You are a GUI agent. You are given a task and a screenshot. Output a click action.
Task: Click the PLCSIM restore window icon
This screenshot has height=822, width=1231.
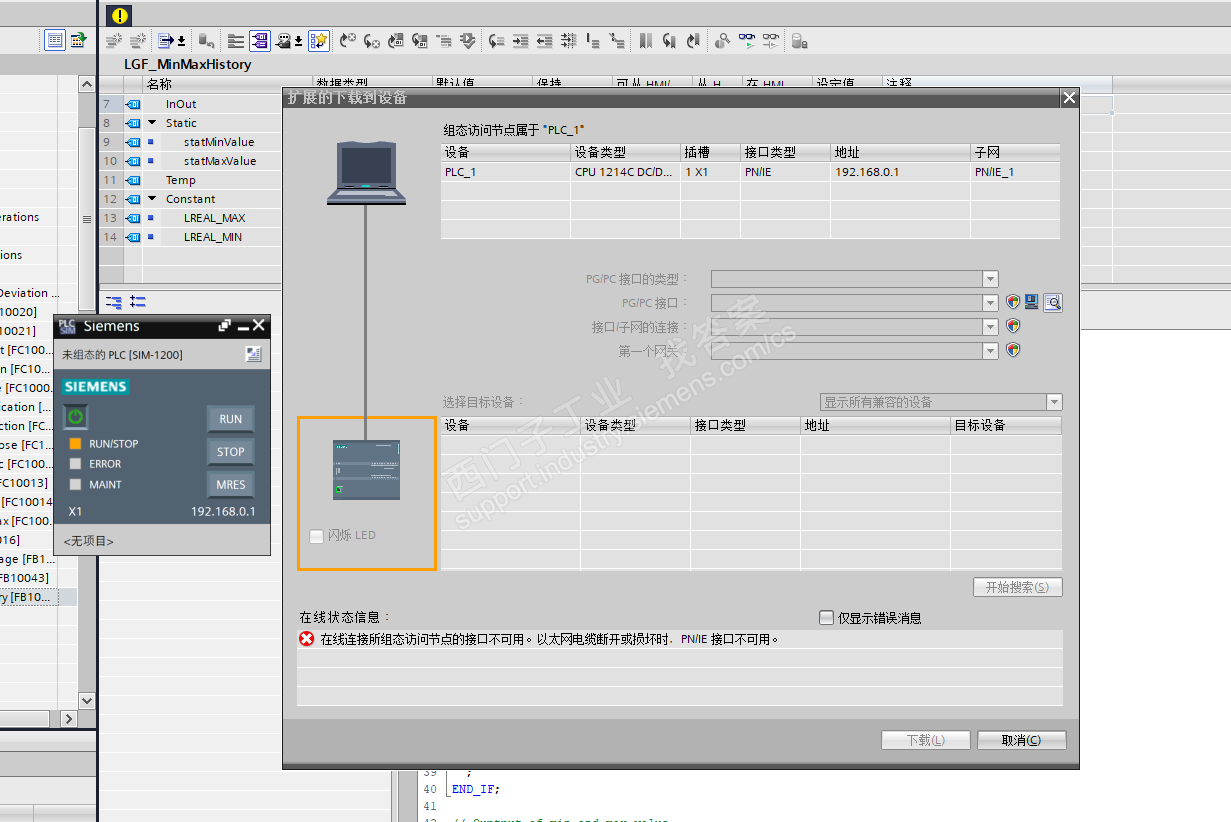pos(225,326)
